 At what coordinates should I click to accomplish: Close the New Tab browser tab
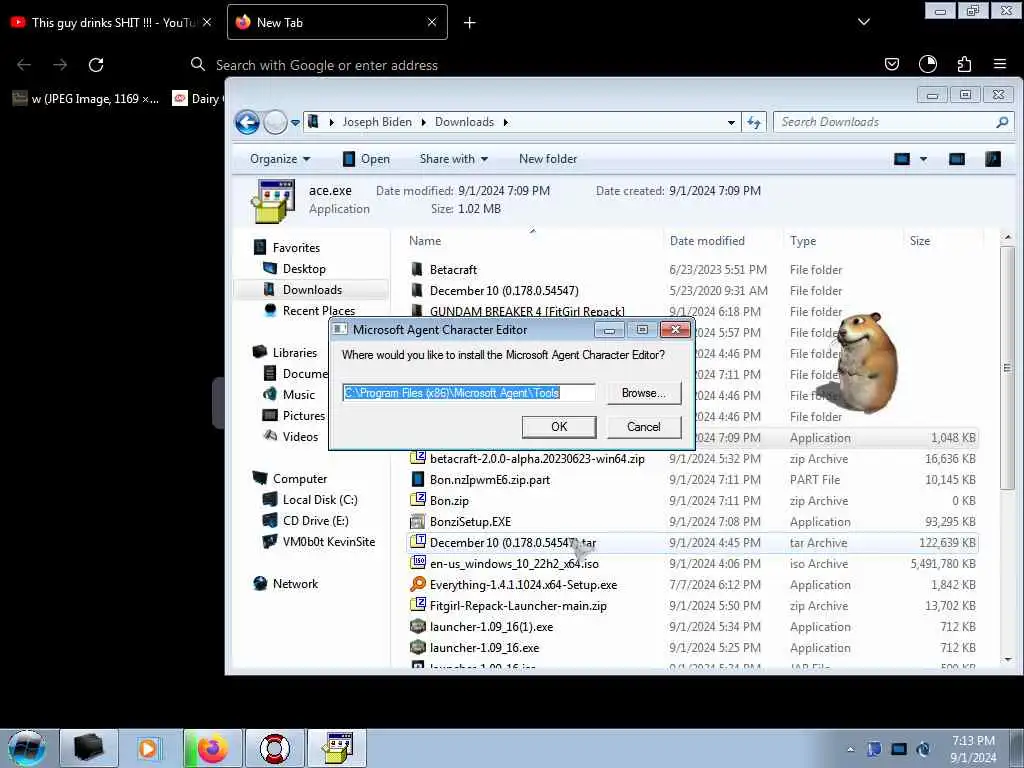[x=432, y=23]
